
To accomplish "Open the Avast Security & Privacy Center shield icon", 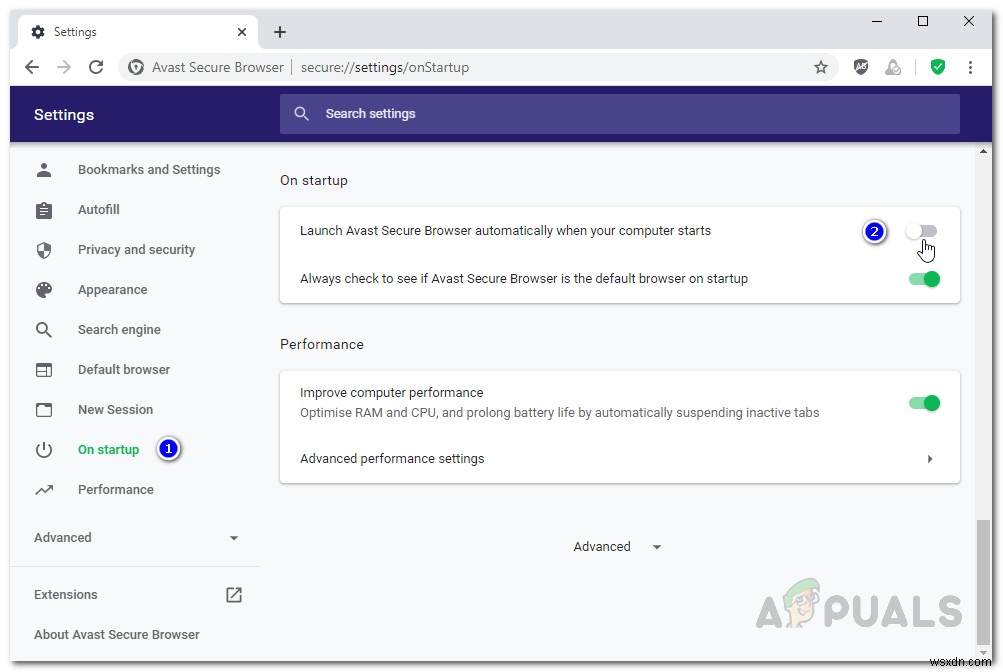I will [x=938, y=67].
